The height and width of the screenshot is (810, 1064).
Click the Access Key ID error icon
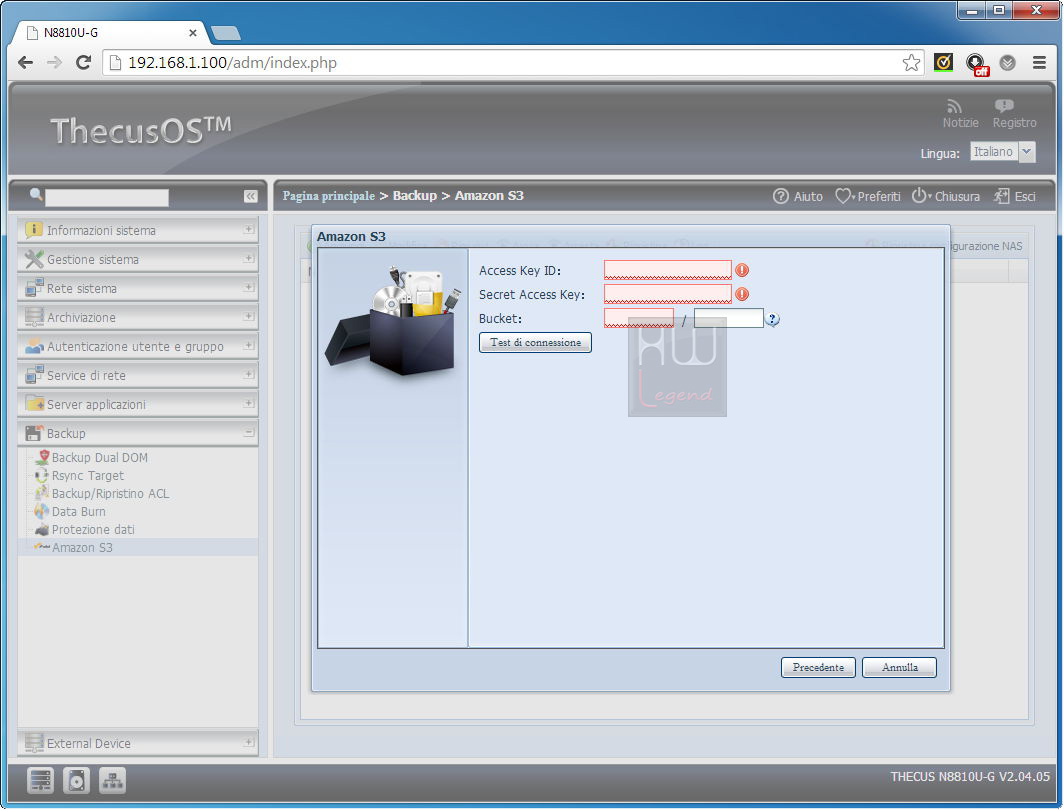point(742,270)
